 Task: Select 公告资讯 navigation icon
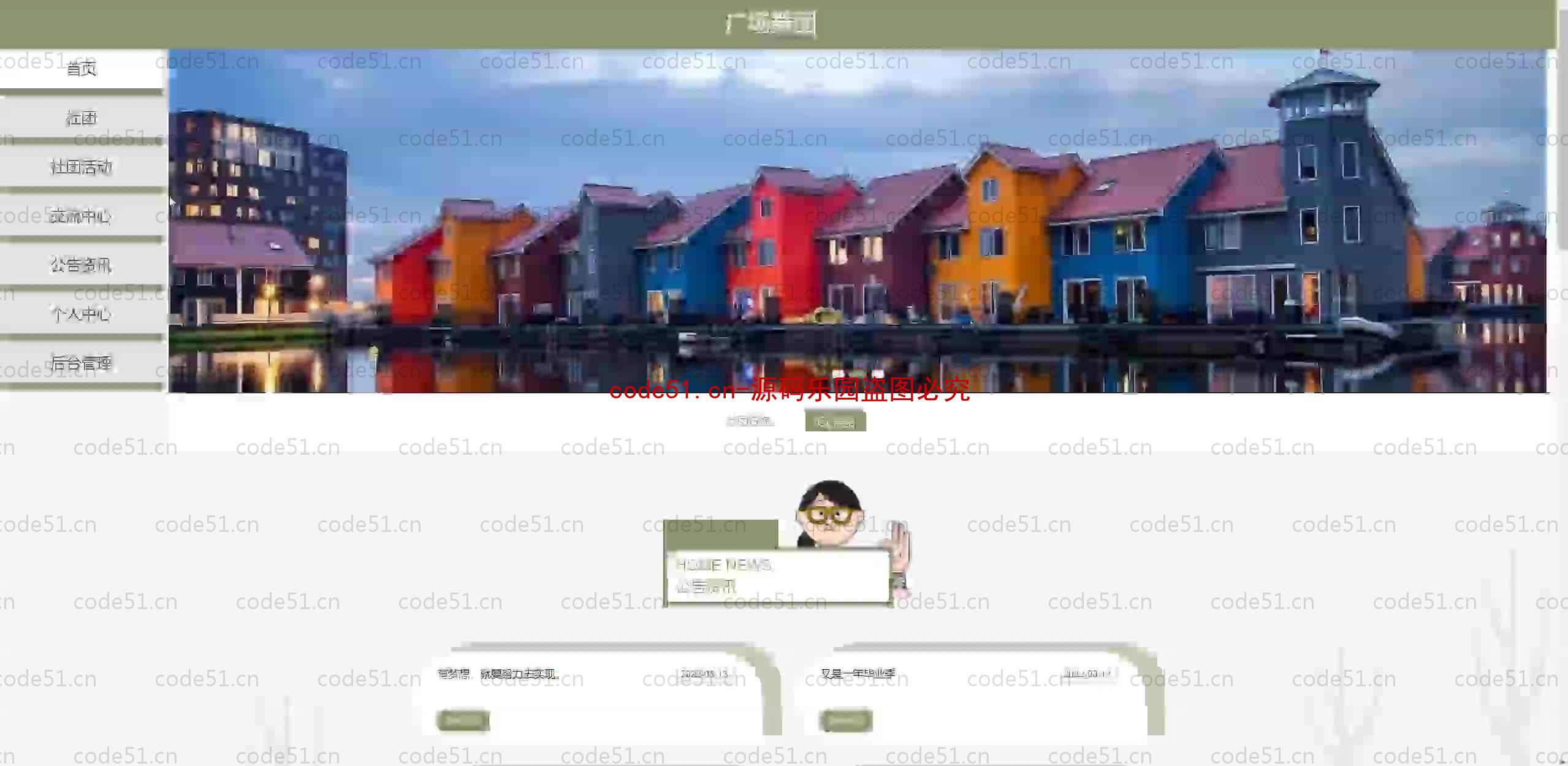tap(80, 264)
